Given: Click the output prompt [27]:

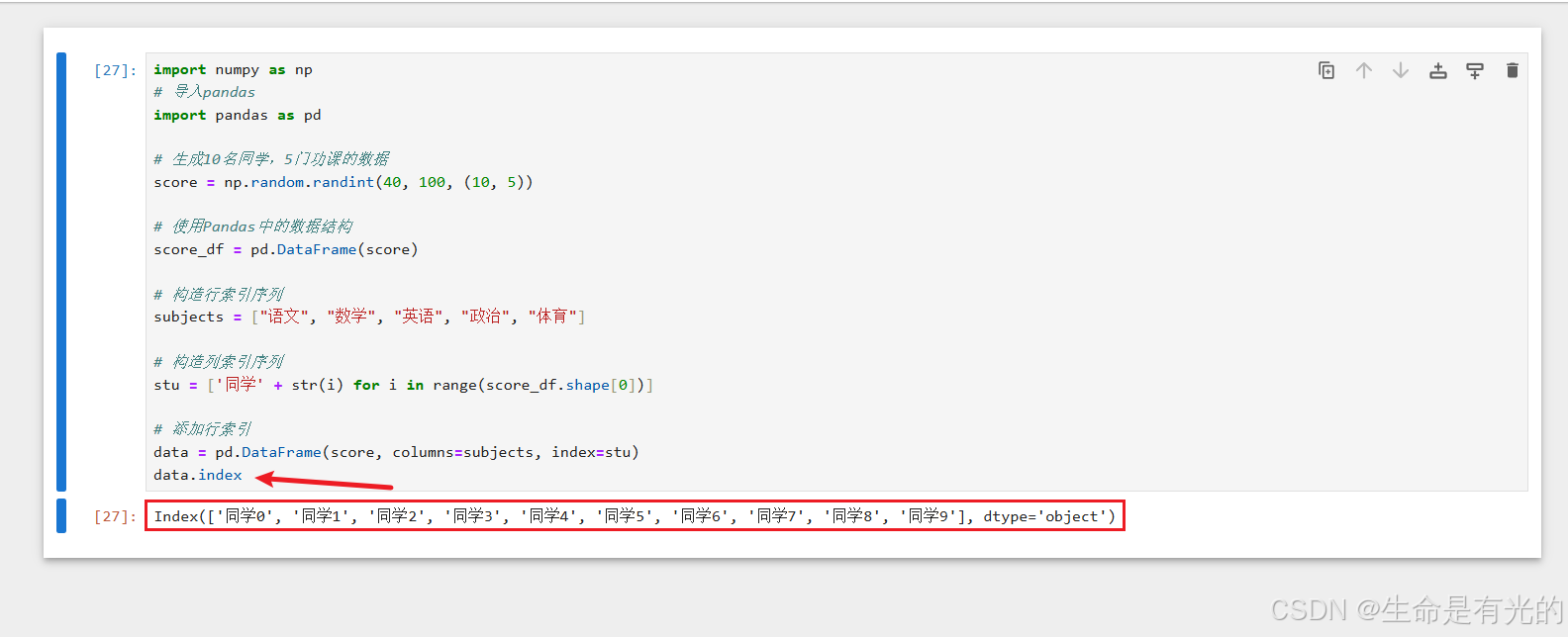Looking at the screenshot, I should point(116,516).
